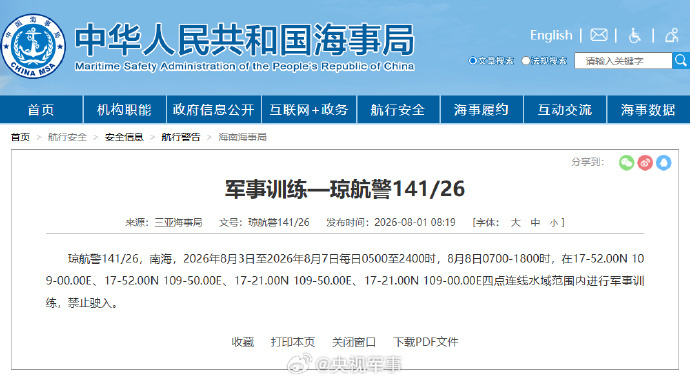The width and height of the screenshot is (690, 380).
Task: Open the 政府信息公开 navigation menu
Action: [x=213, y=110]
